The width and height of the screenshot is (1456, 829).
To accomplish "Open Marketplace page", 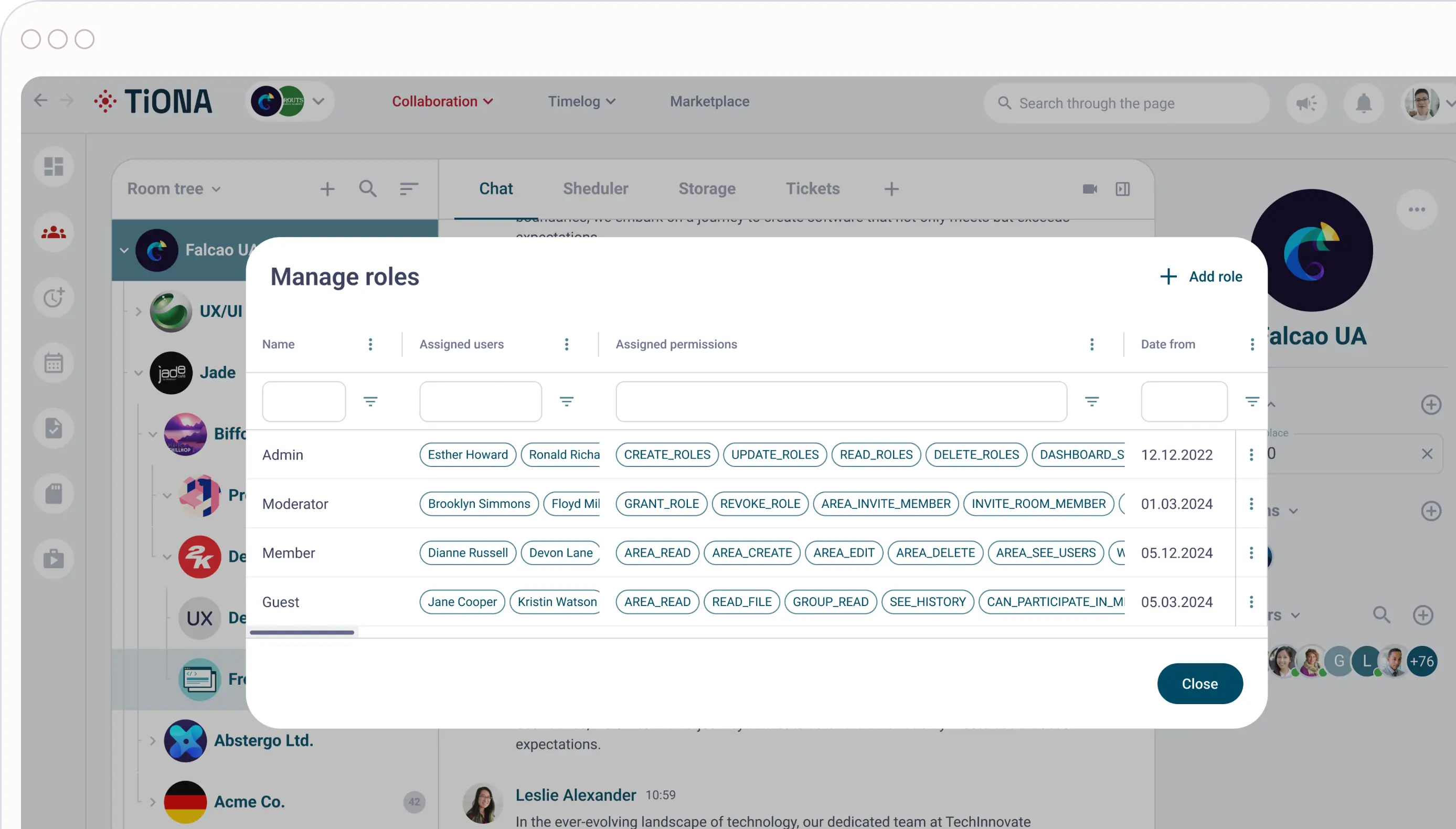I will pos(709,101).
